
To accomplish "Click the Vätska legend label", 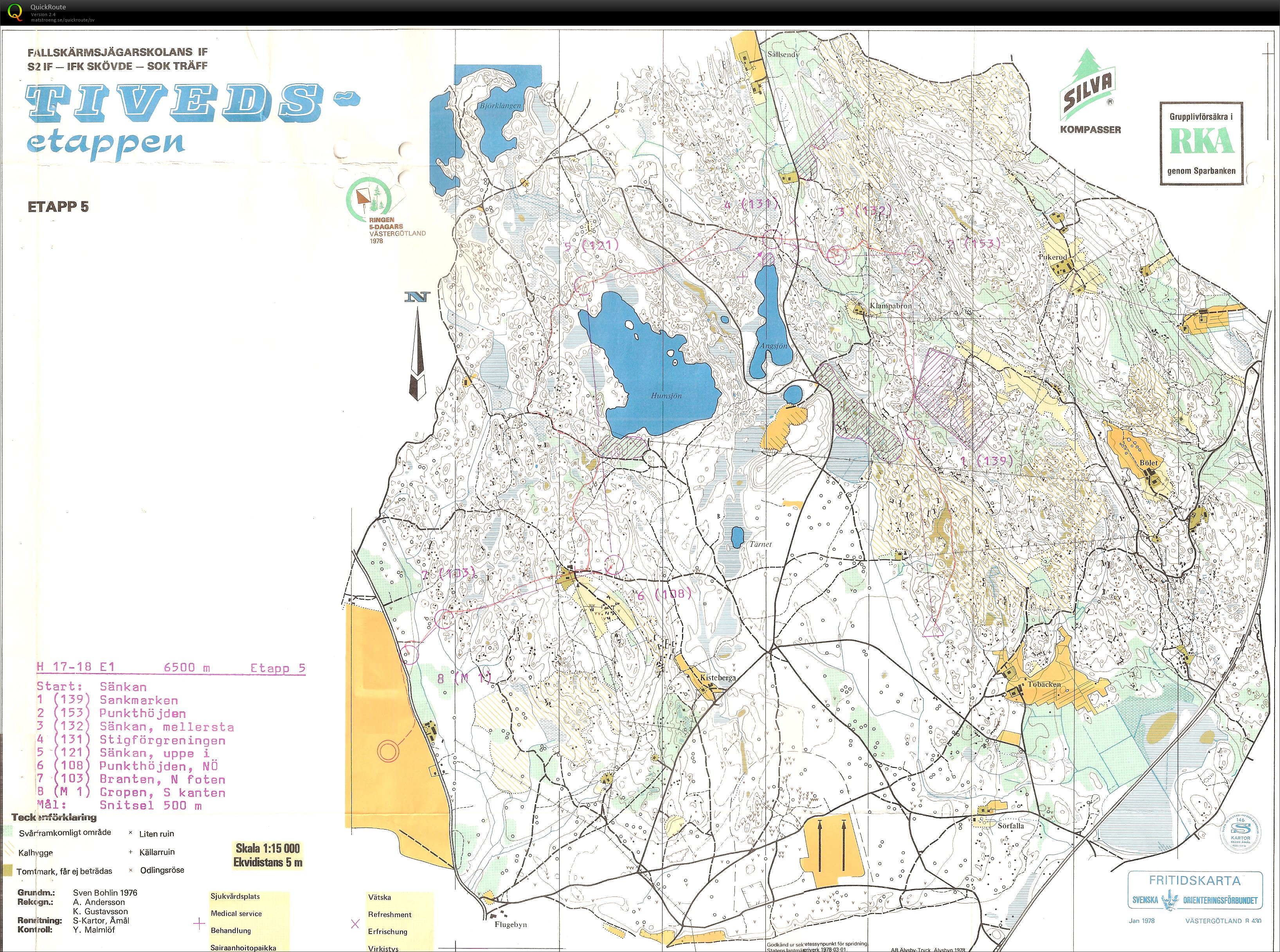I will click(x=380, y=897).
